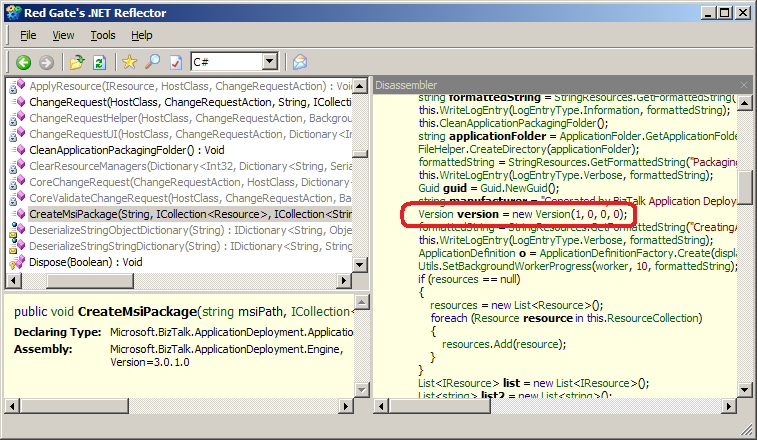
Task: Click the .NET Reflector title bar app icon
Action: tap(14, 13)
